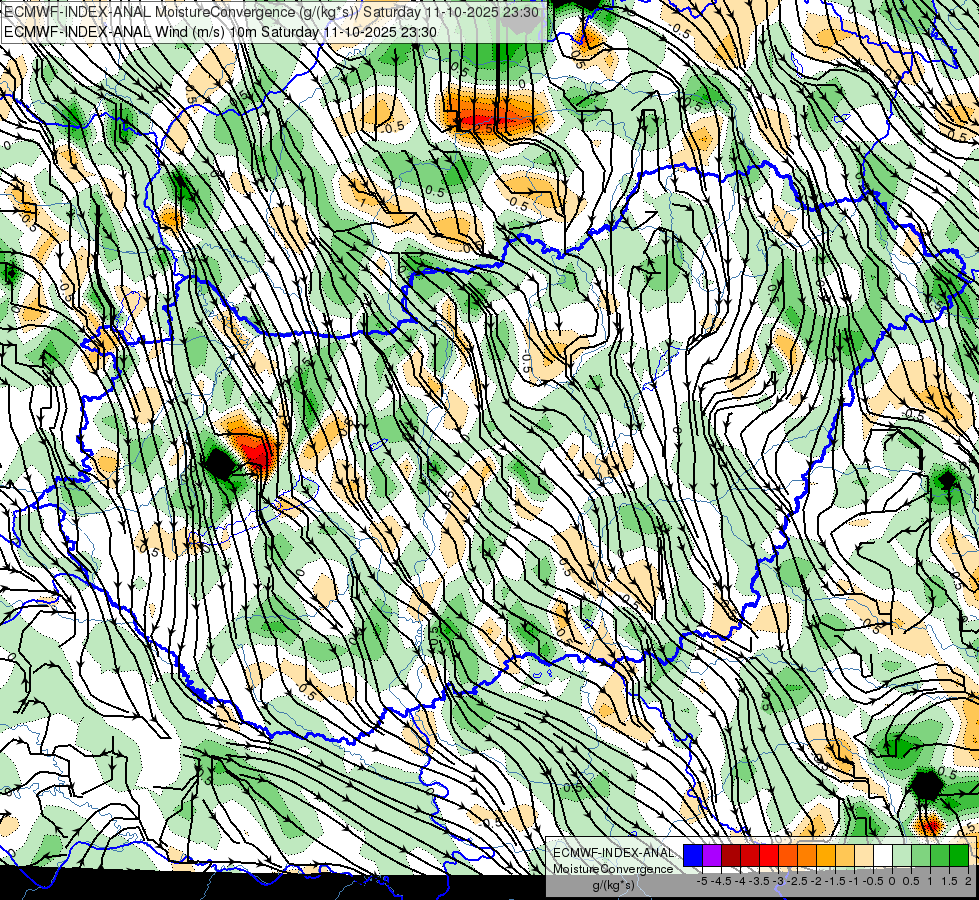
Task: Click the blue legend swatch below -5
Action: click(693, 855)
